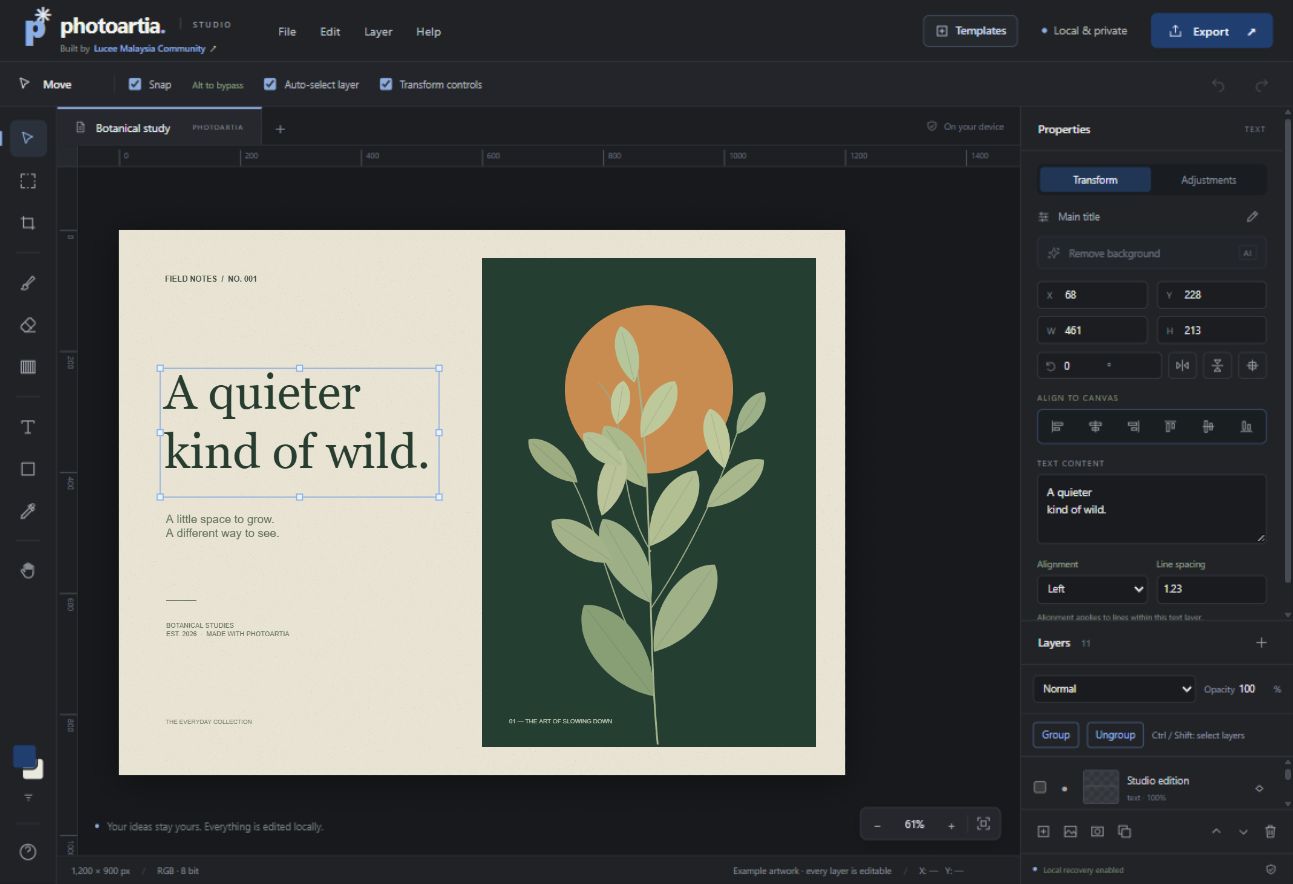
Task: Align layer to top edge of canvas
Action: 1170,426
